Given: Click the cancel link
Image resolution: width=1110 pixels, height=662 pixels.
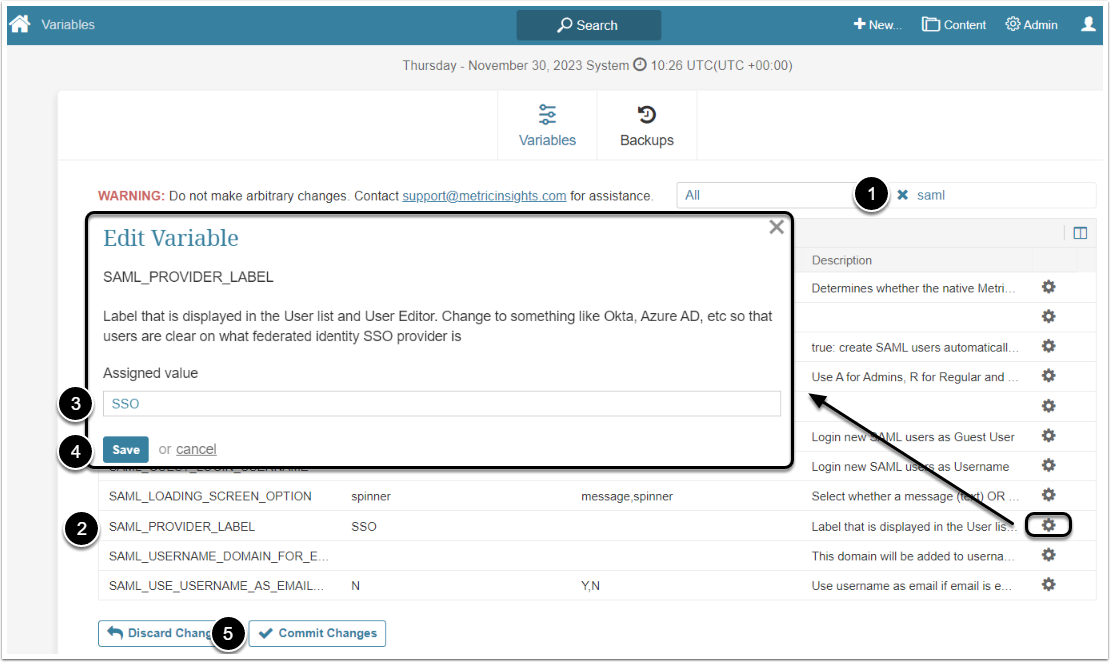Looking at the screenshot, I should pos(196,449).
